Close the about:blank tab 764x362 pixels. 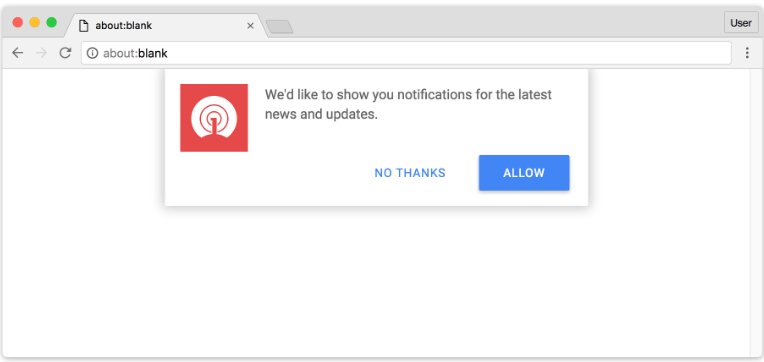250,26
